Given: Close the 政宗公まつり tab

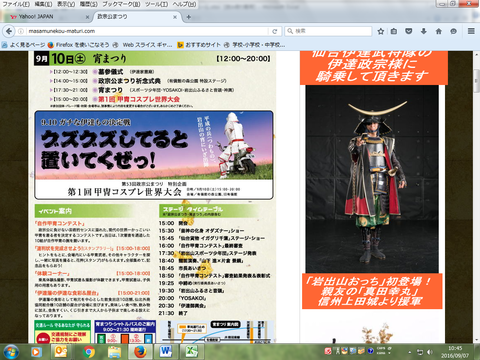Looking at the screenshot, I should 175,17.
